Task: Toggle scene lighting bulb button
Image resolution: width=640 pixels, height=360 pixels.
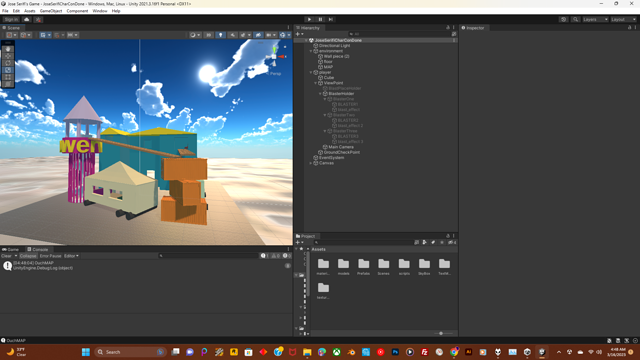Action: [220, 35]
